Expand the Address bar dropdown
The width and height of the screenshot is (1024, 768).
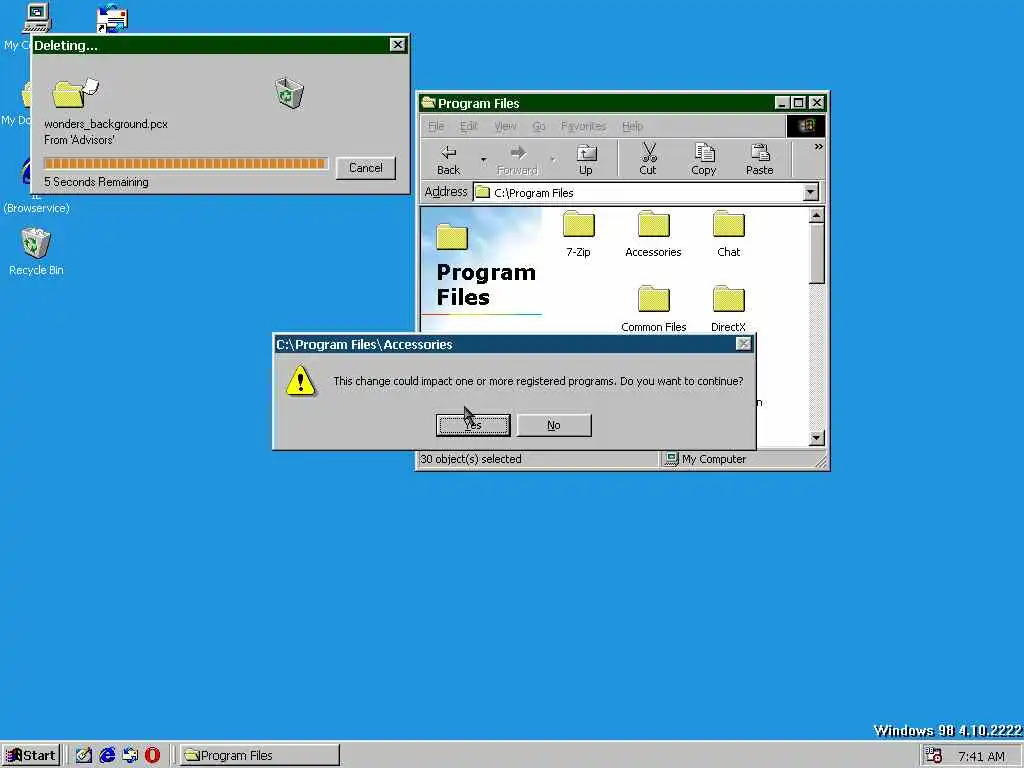coord(810,193)
